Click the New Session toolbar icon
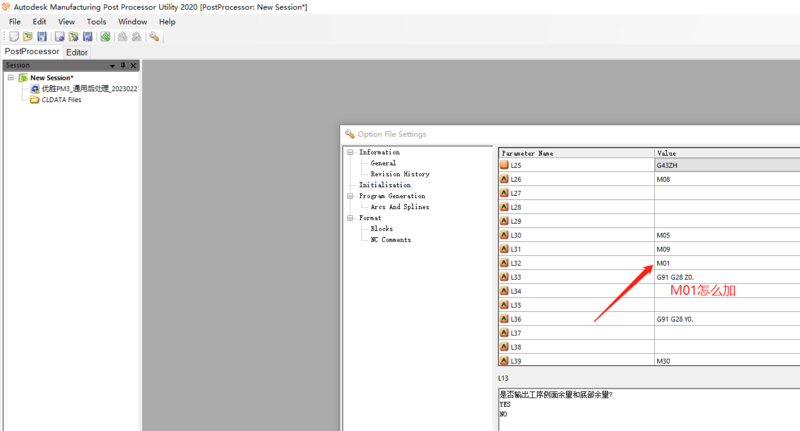This screenshot has height=431, width=800. [x=14, y=37]
